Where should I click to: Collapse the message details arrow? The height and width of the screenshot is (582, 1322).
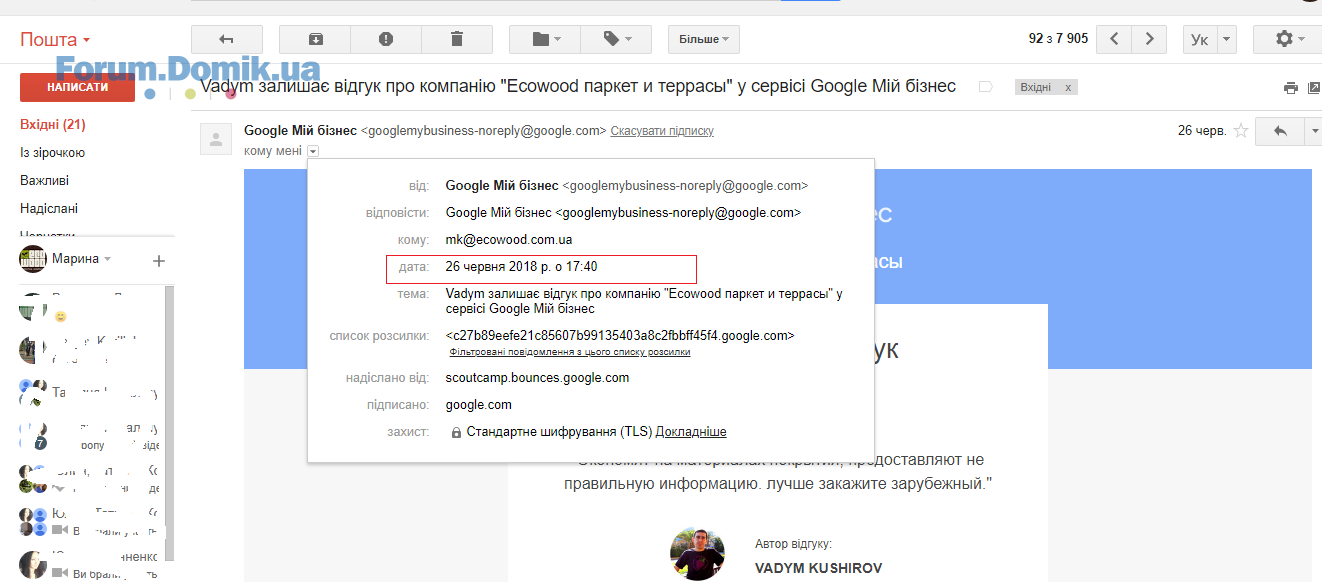coord(313,151)
